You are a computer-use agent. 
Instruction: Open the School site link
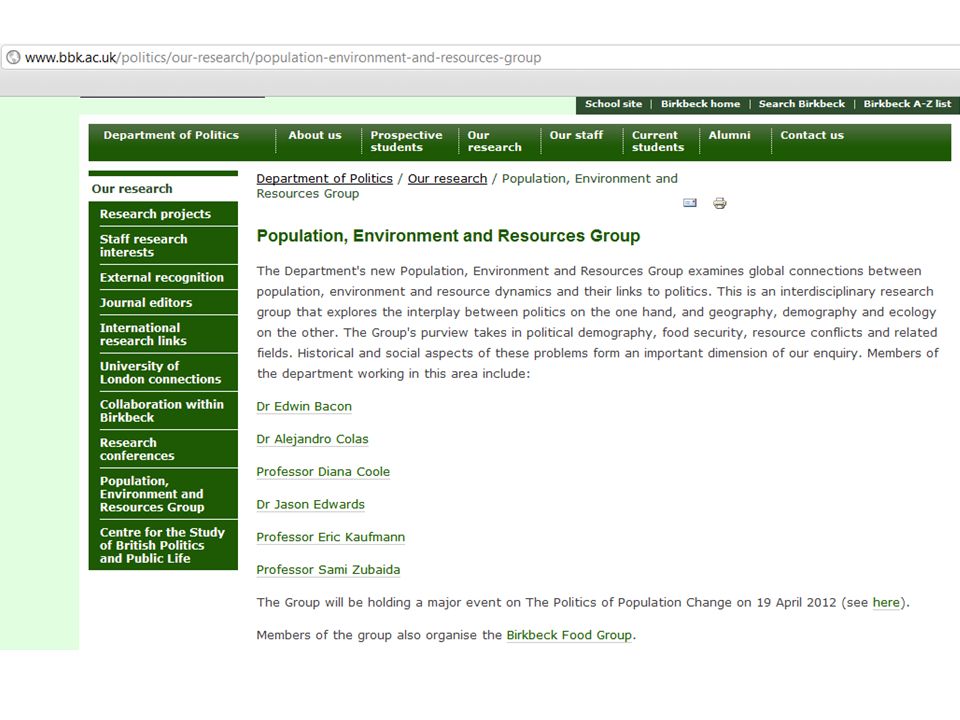point(613,104)
